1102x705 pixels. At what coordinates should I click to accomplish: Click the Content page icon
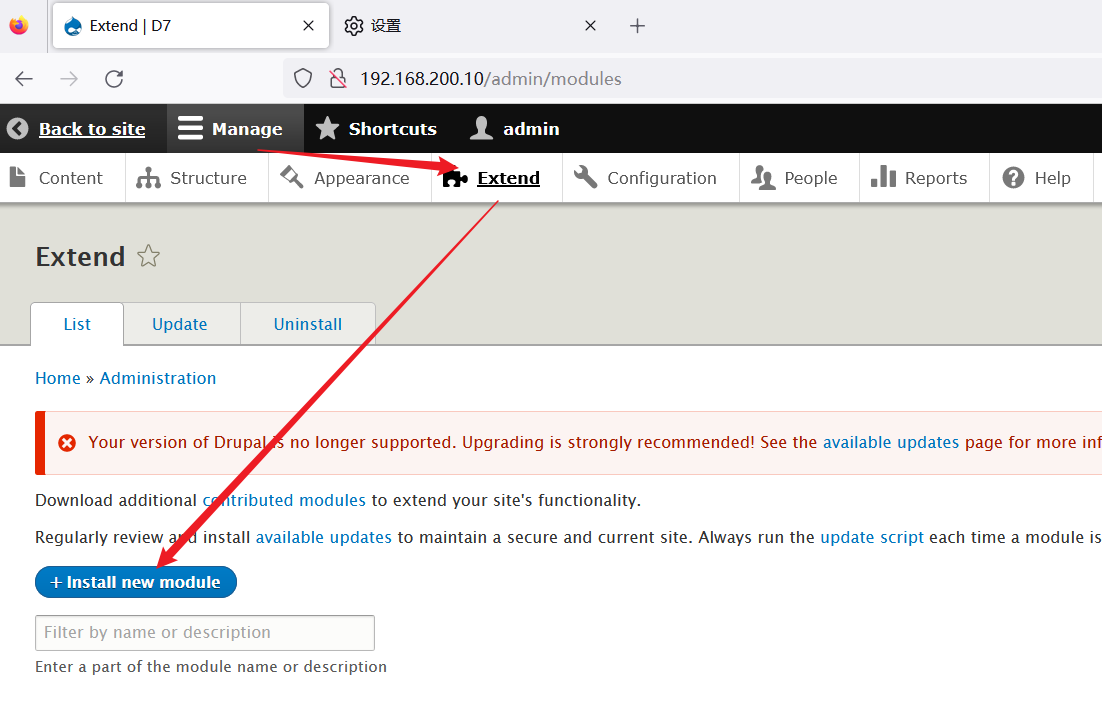18,177
